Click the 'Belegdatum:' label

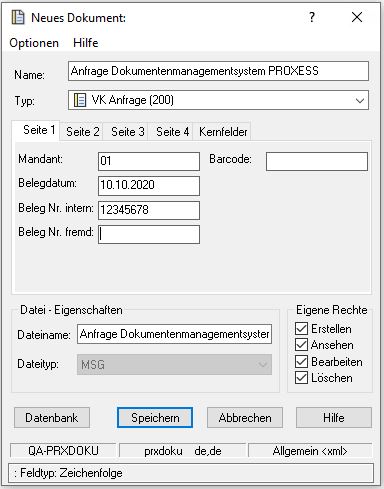pyautogui.click(x=47, y=183)
